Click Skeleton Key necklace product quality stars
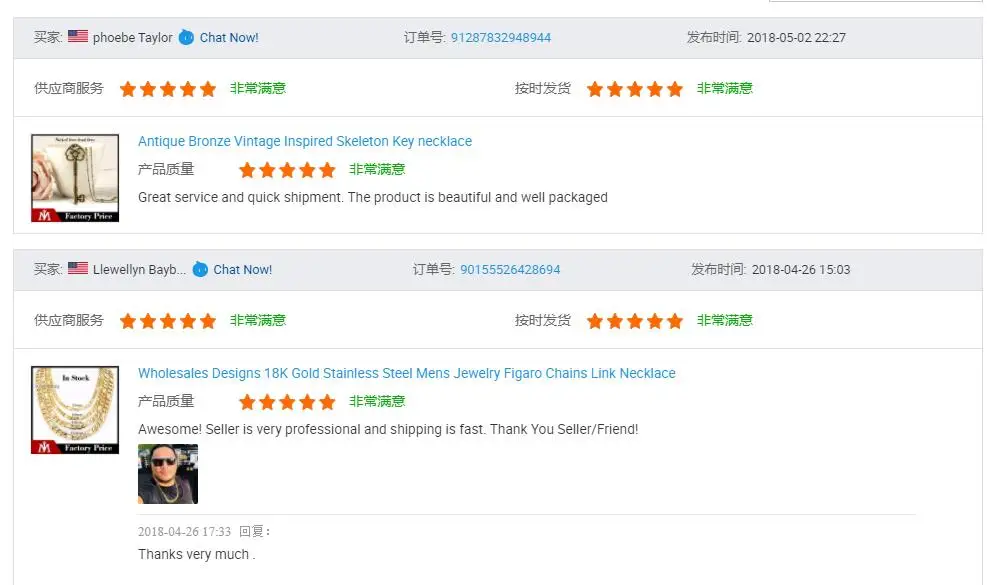The width and height of the screenshot is (987, 585). pyautogui.click(x=287, y=170)
